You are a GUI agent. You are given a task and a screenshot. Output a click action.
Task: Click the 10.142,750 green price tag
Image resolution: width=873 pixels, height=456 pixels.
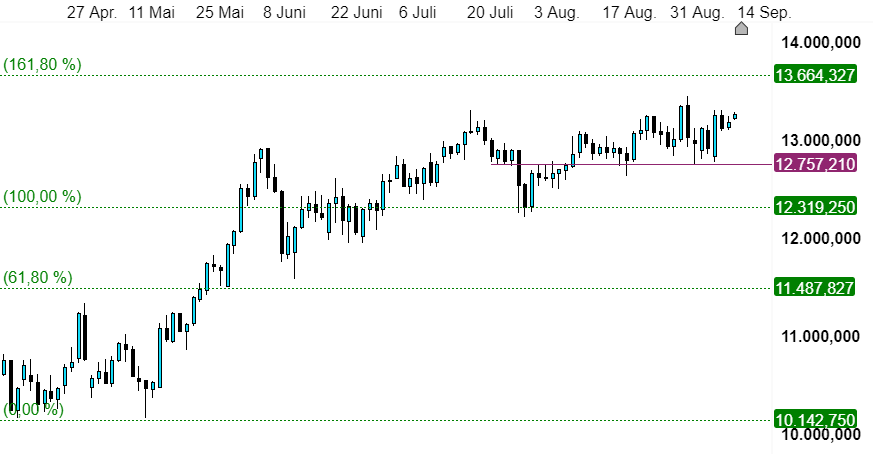[815, 420]
